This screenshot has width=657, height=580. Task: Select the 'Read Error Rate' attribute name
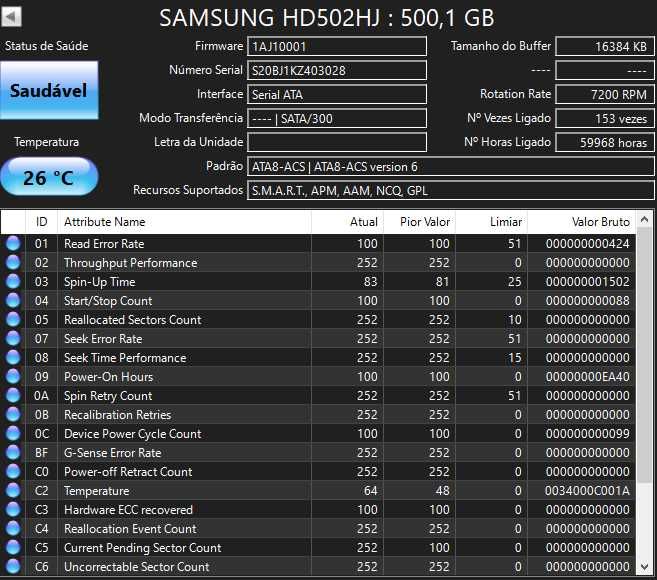pos(104,243)
